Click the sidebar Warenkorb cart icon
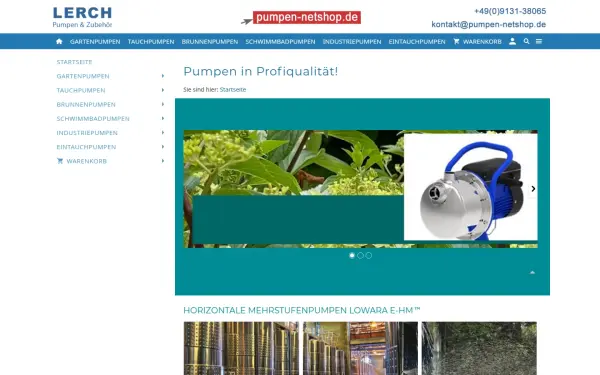The height and width of the screenshot is (375, 600). tap(60, 161)
